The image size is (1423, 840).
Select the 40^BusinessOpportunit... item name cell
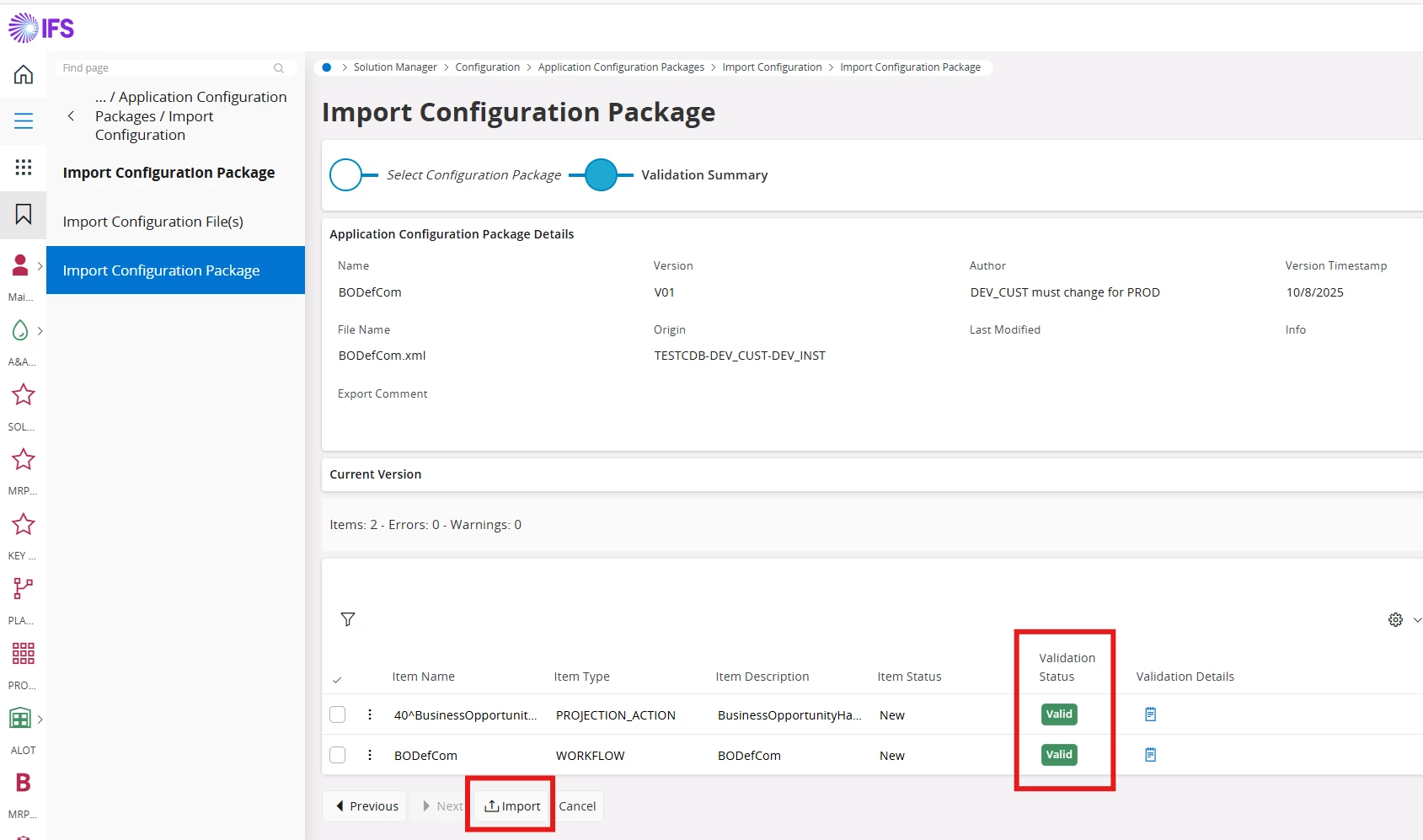tap(465, 715)
